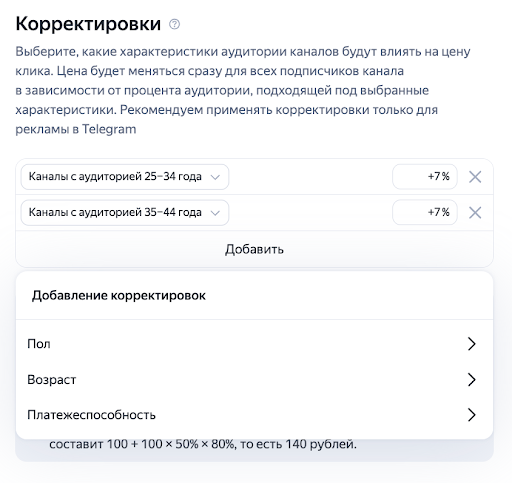This screenshot has height=483, width=512.
Task: Click the hint text about 140 рублей
Action: point(203,444)
